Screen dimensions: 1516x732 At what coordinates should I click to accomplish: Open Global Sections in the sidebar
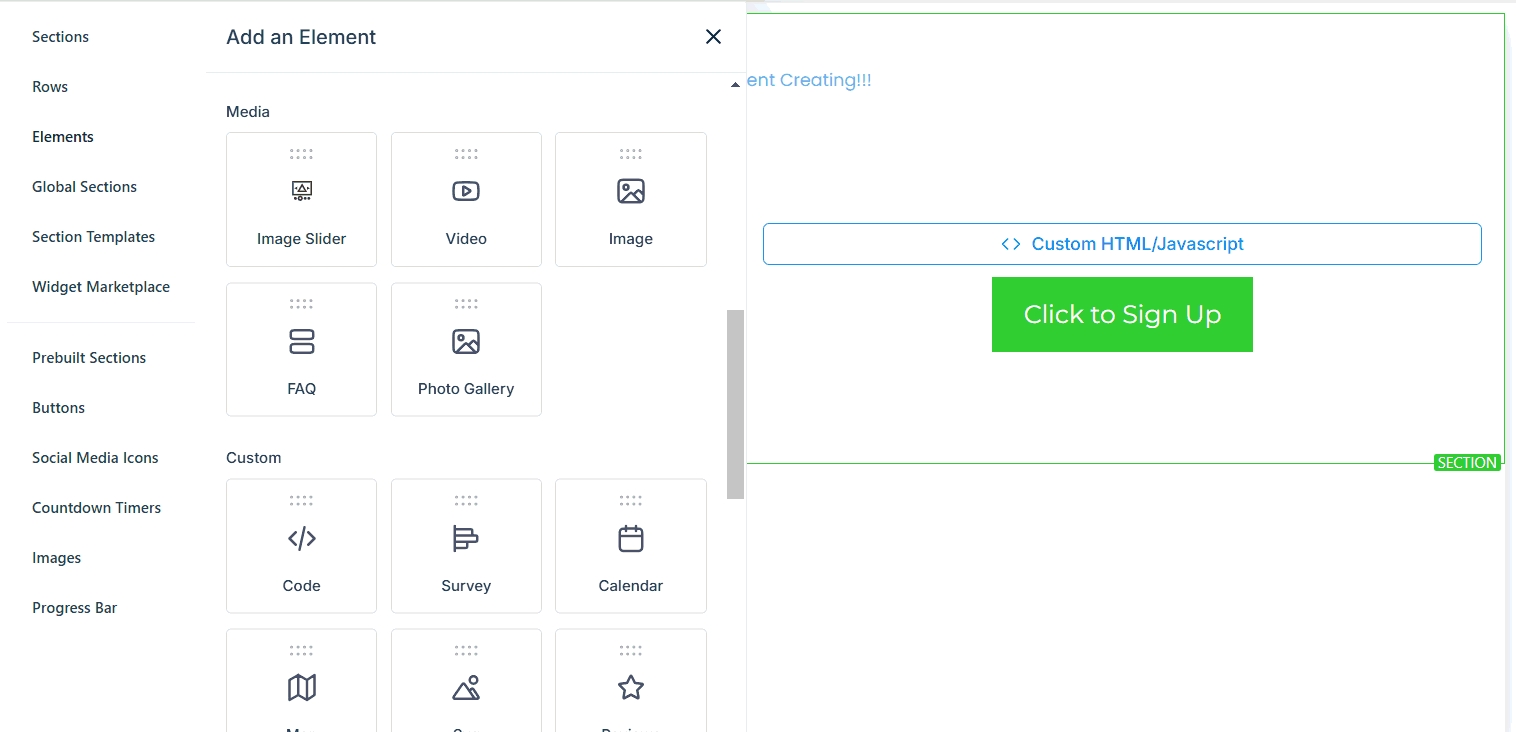(84, 187)
